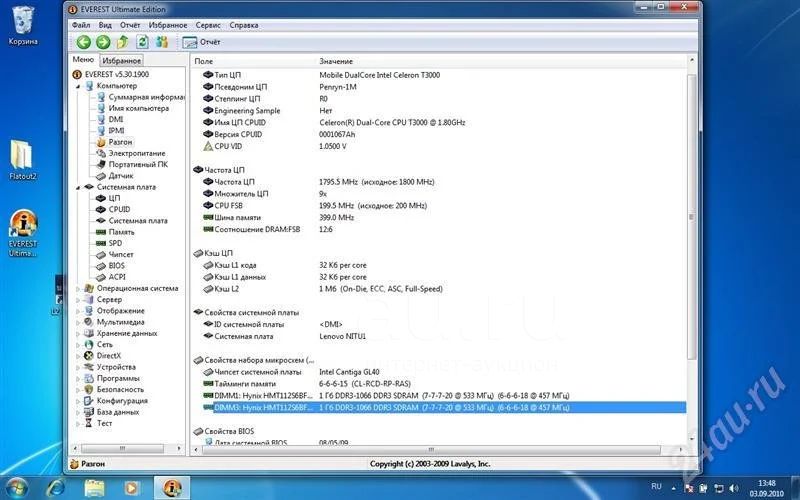Open the Flatout2 folder on desktop
Screen dimensions: 800x500
coord(22,160)
